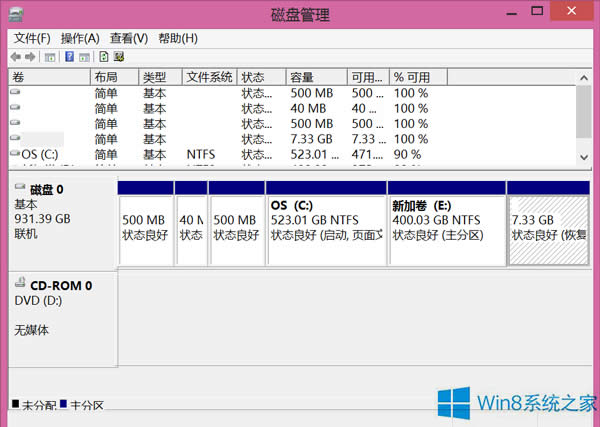Toggle the console tree pane icon
The width and height of the screenshot is (600, 427).
tap(50, 57)
